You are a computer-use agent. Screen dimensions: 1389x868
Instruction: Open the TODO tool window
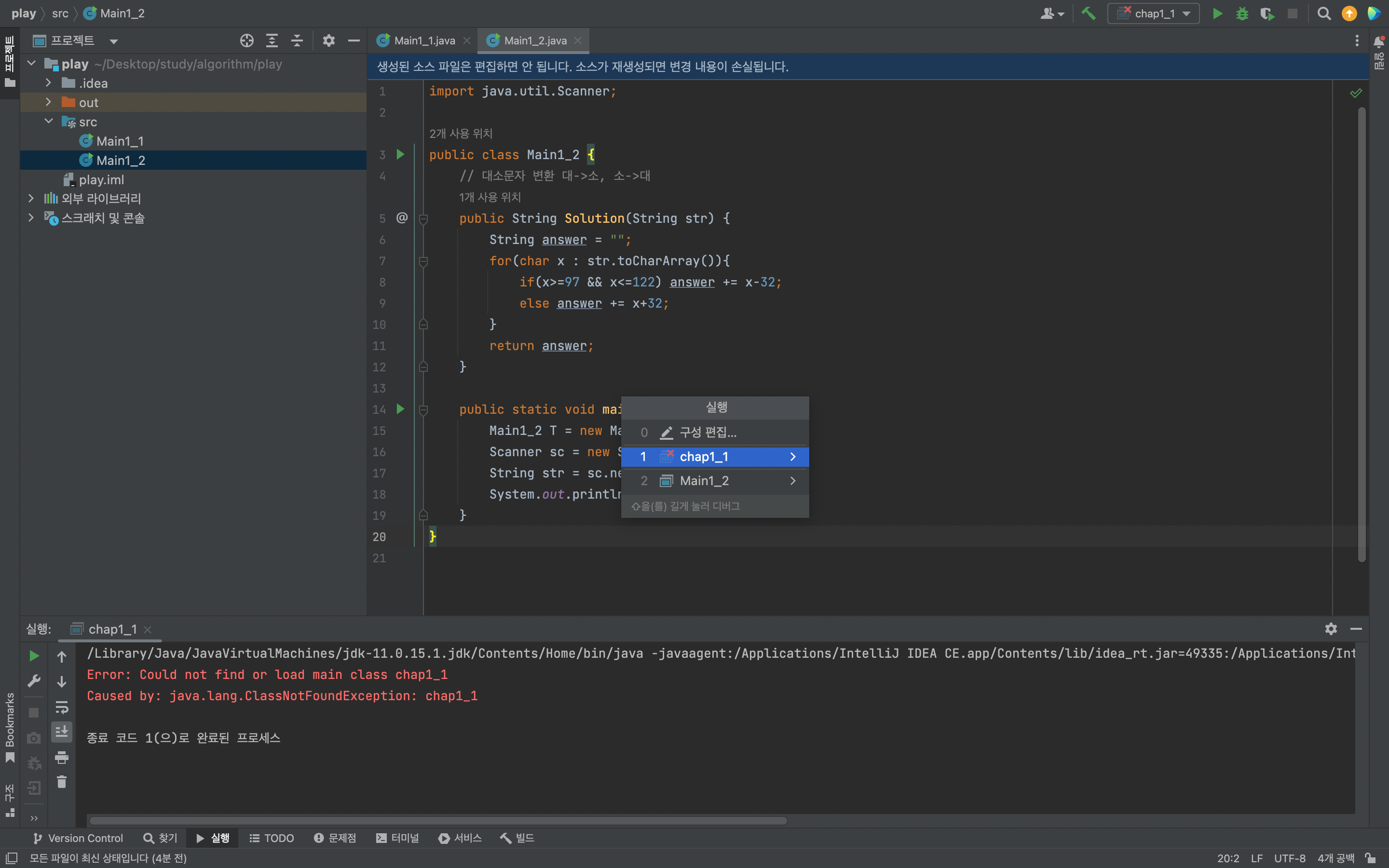272,838
